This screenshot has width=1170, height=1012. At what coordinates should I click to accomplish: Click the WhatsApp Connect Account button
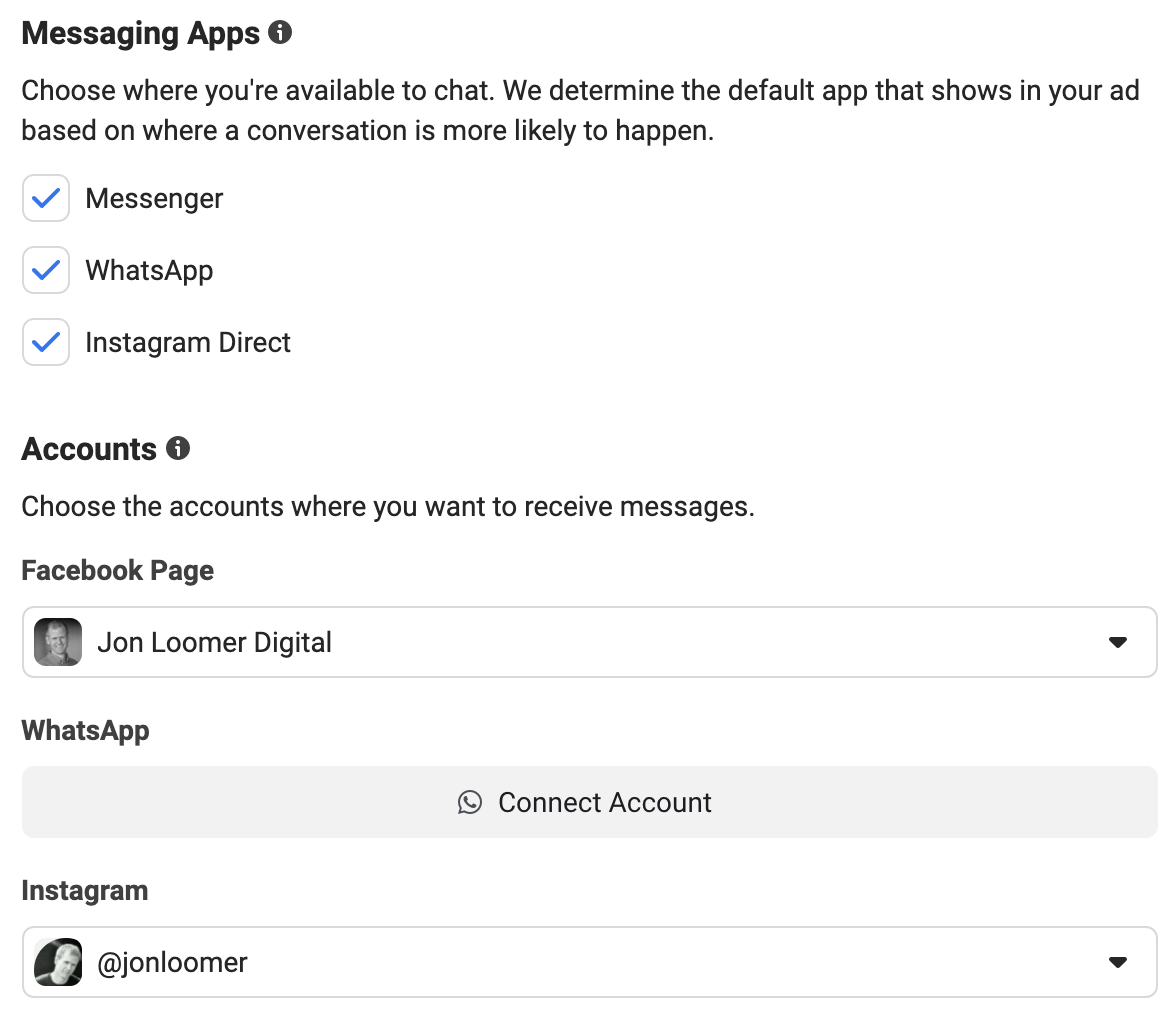[x=589, y=802]
